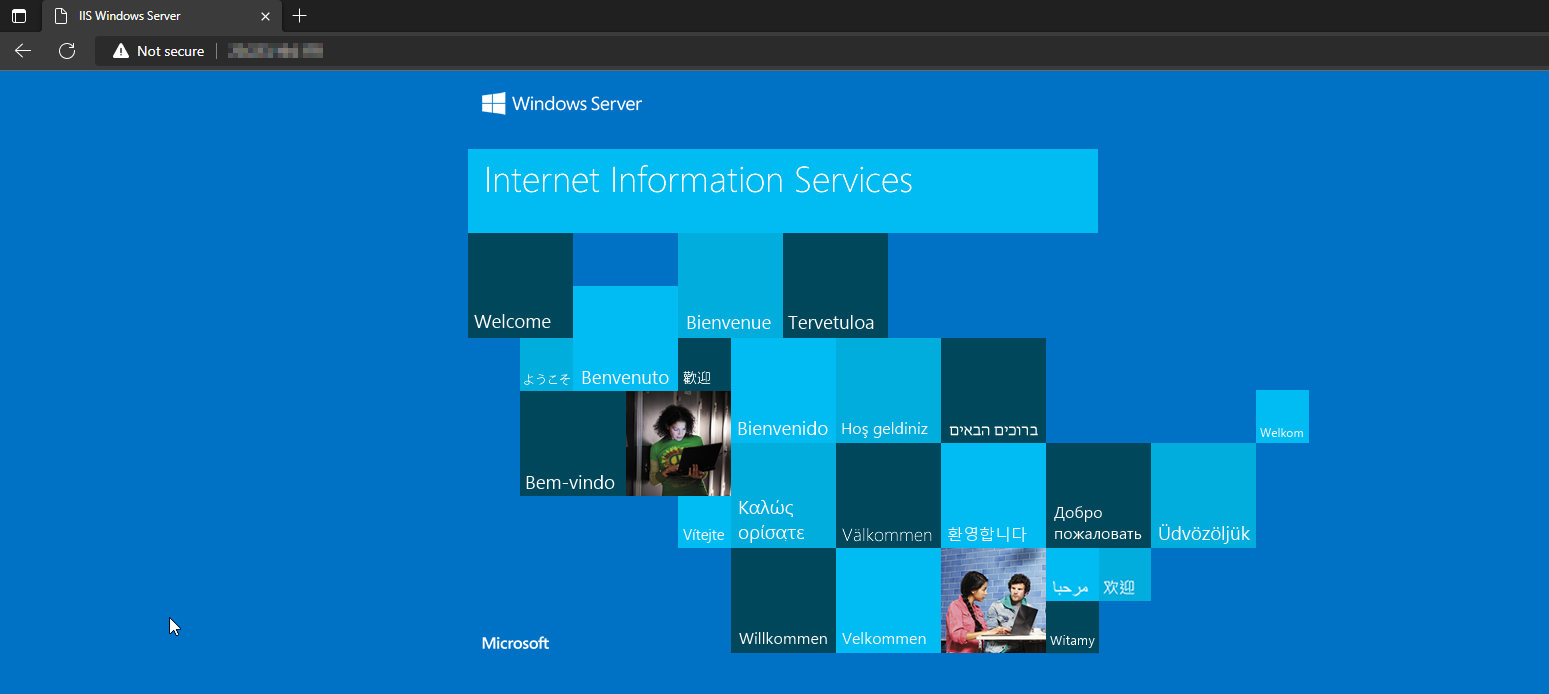Click the Bienvenue tile

click(730, 285)
